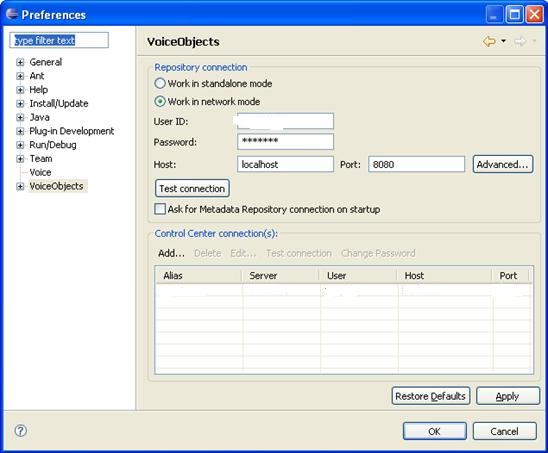
Task: Expand the Install/Update tree node
Action: (x=20, y=103)
